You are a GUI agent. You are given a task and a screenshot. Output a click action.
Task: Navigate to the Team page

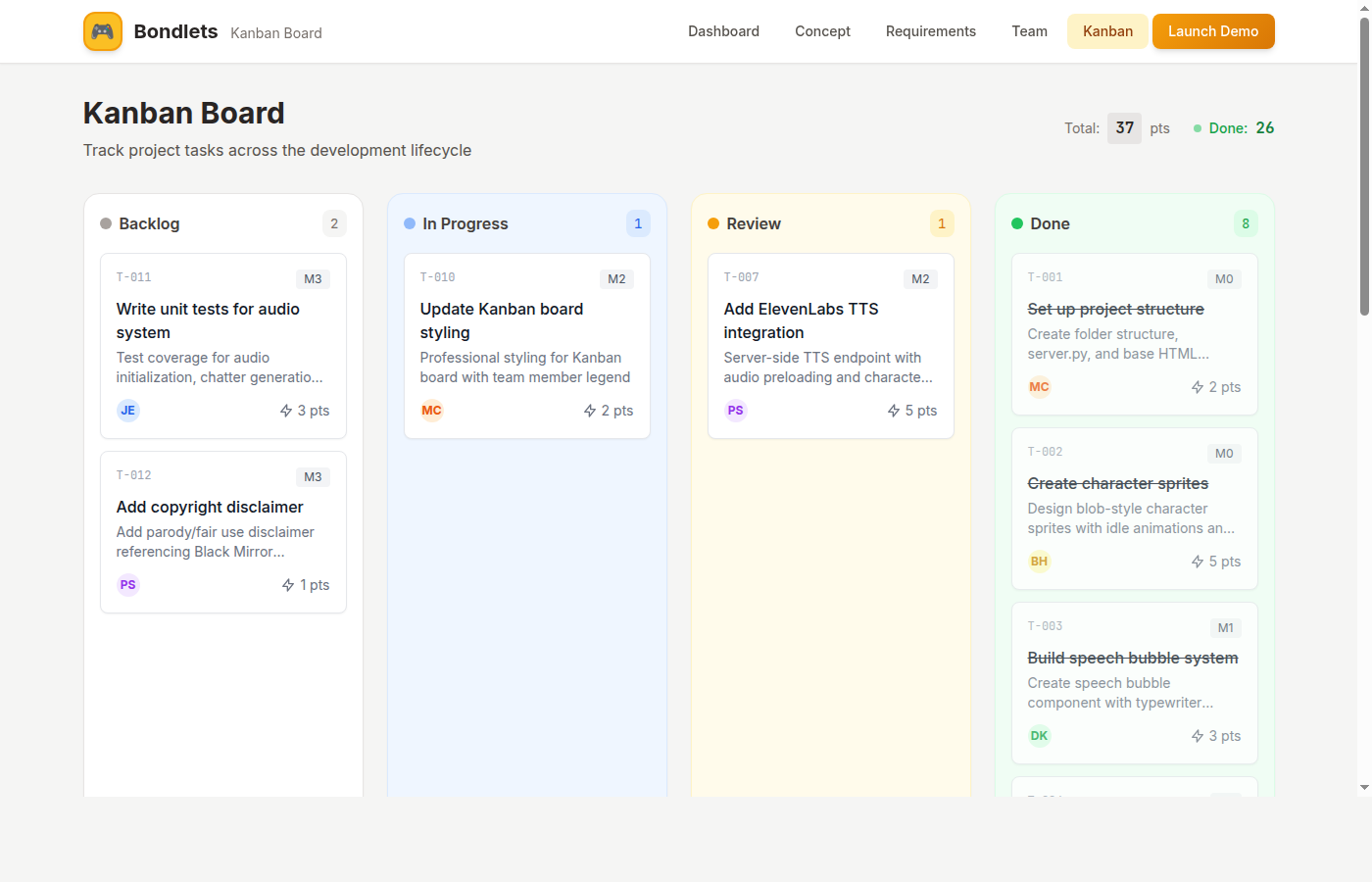coord(1029,31)
